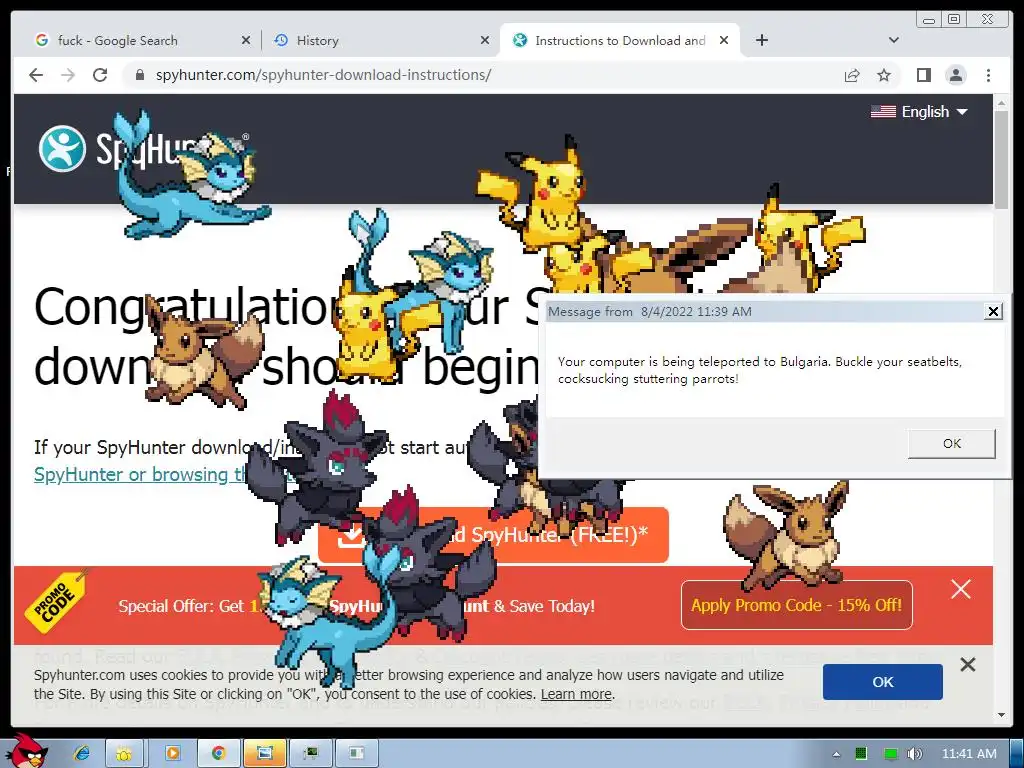Close the Google Search tab
This screenshot has height=768, width=1024.
pos(246,40)
